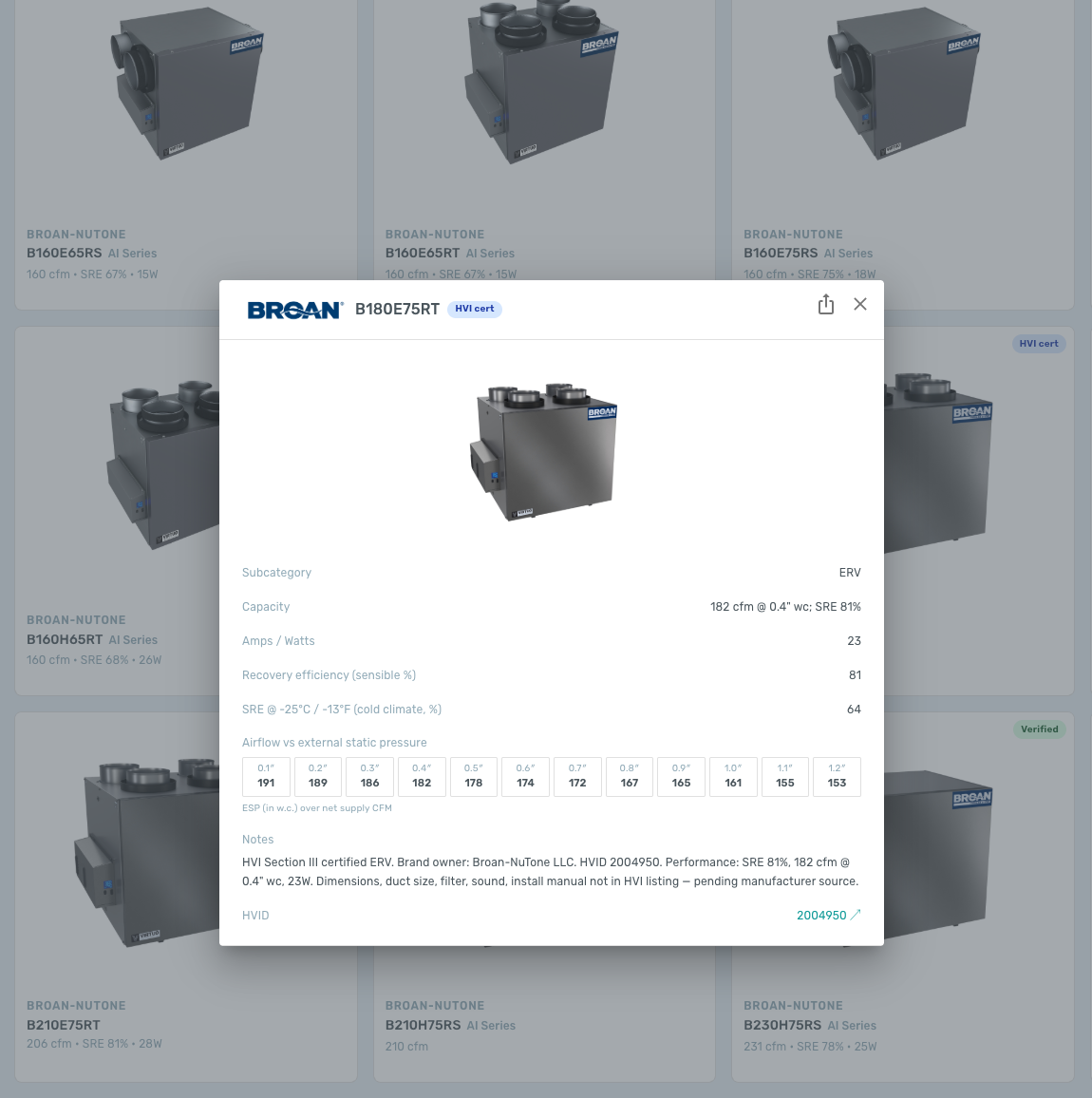Click the B160H65RT unit image
The width and height of the screenshot is (1092, 1098).
162,464
